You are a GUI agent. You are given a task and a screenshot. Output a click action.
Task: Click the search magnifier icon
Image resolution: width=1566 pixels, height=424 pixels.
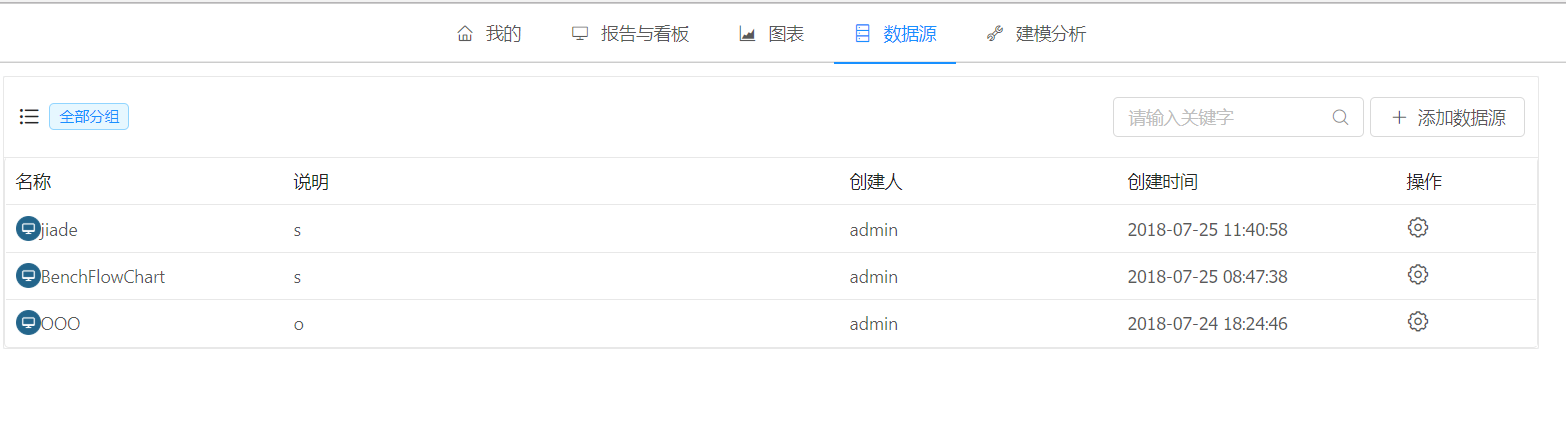click(1340, 117)
